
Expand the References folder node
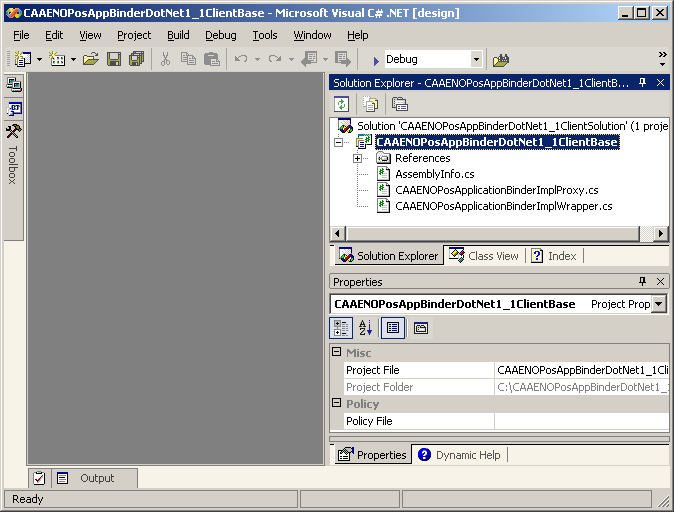point(357,158)
